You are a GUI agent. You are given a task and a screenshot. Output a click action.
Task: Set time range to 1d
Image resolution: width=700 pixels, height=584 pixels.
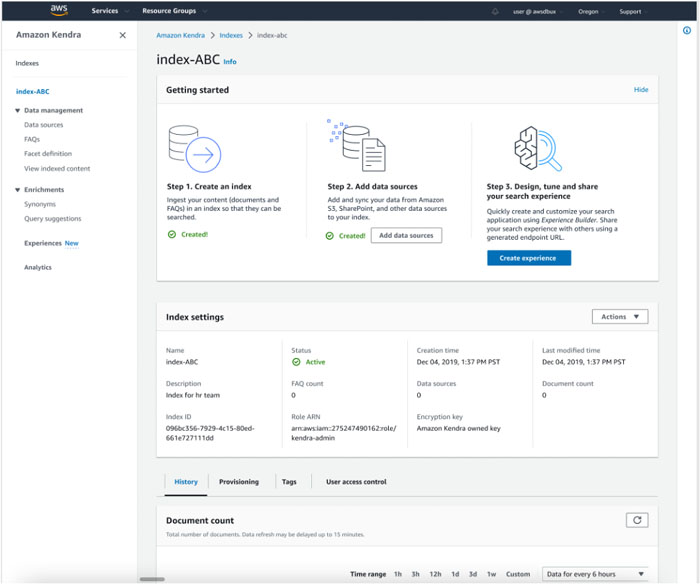coord(455,574)
